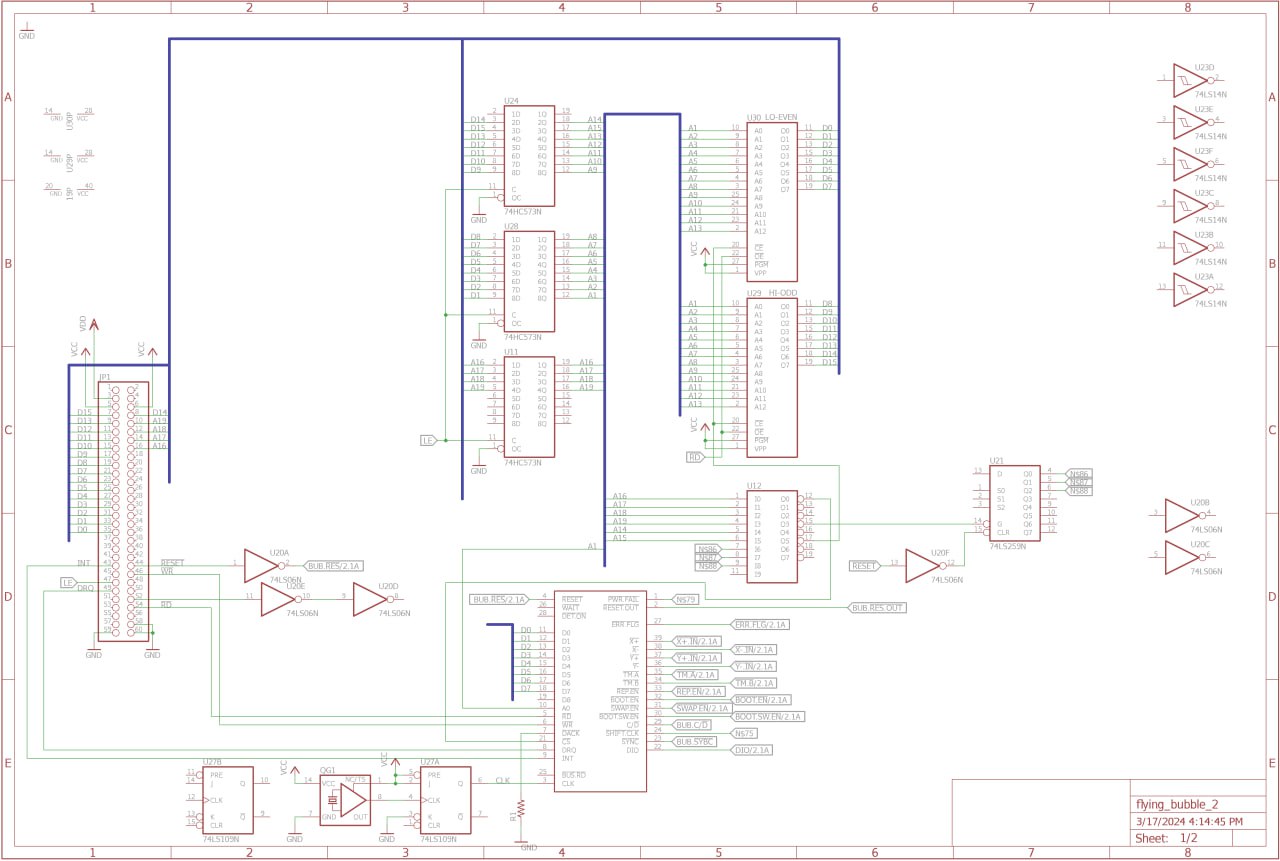Select the ERR.FLG/2.1A cross-reference label
Image resolution: width=1280 pixels, height=861 pixels.
click(760, 625)
